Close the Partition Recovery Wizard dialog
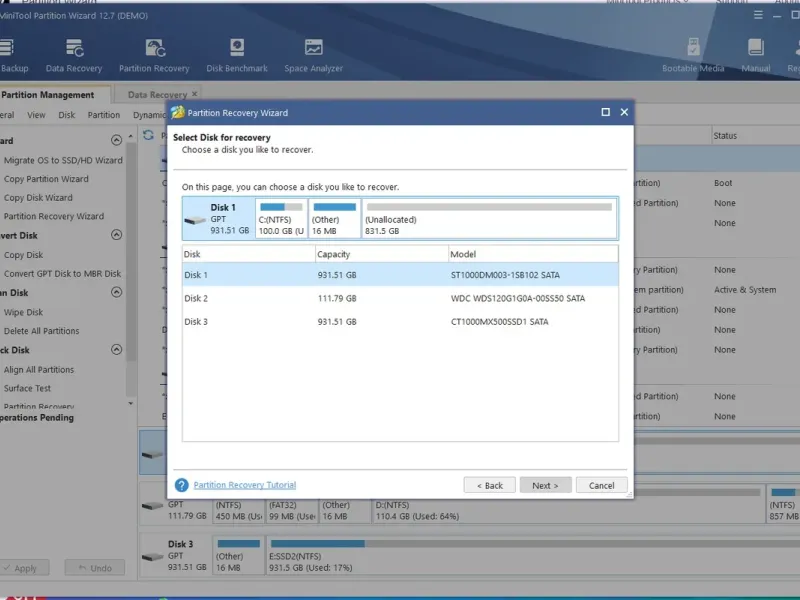 (x=624, y=112)
